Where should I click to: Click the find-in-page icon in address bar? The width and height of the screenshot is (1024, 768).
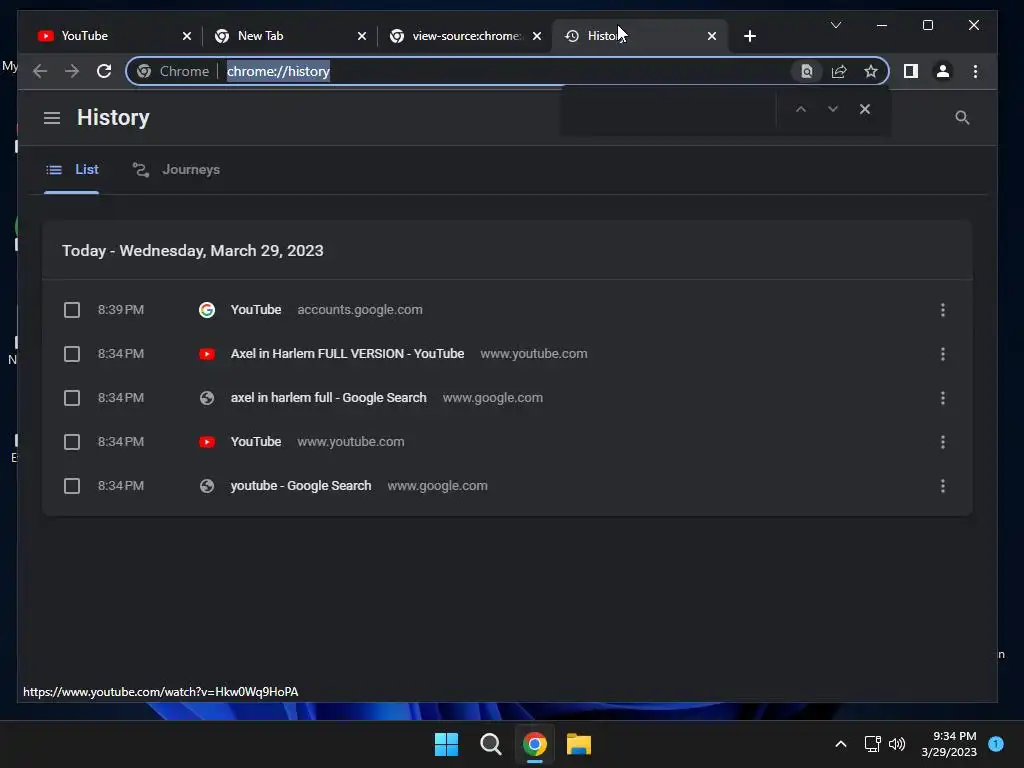coord(807,71)
